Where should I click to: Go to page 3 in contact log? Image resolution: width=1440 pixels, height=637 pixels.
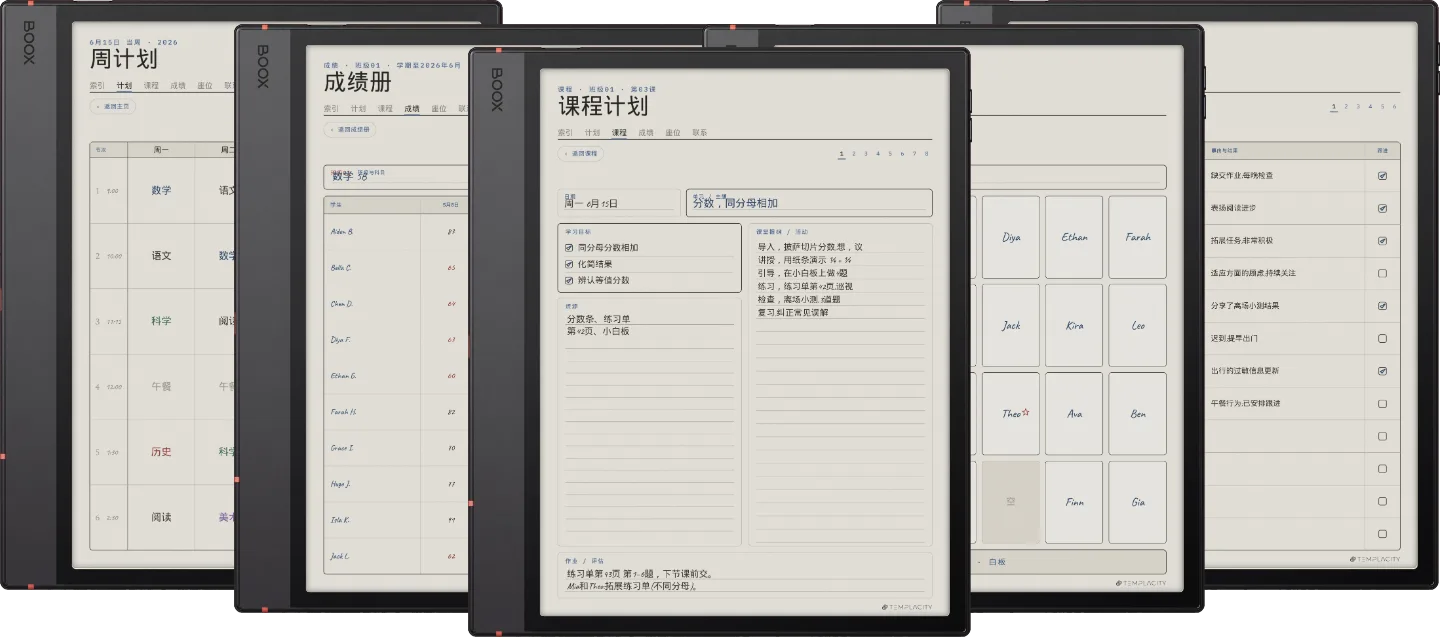coord(1358,106)
